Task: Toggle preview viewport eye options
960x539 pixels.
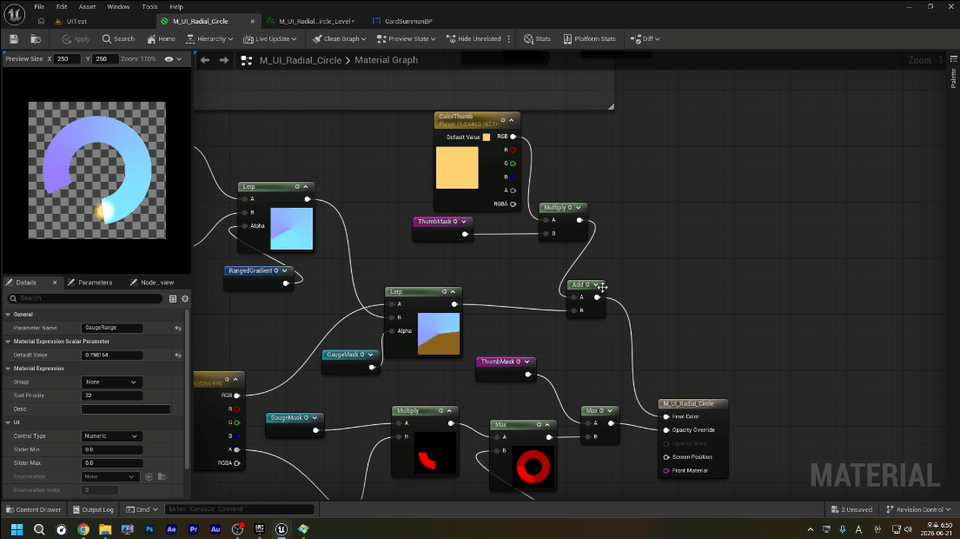Action: pos(173,59)
